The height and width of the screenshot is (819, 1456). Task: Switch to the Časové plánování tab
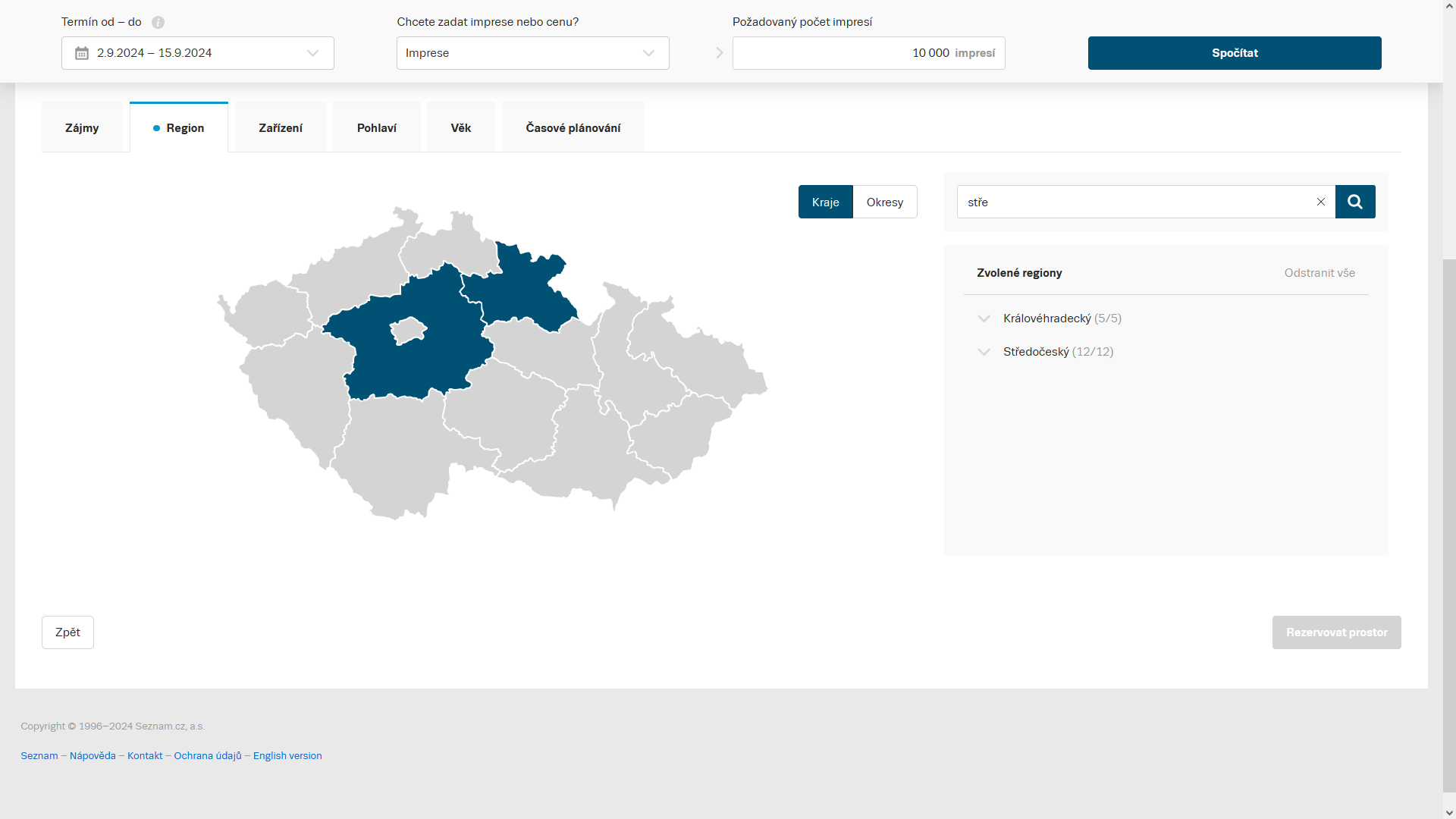coord(573,127)
